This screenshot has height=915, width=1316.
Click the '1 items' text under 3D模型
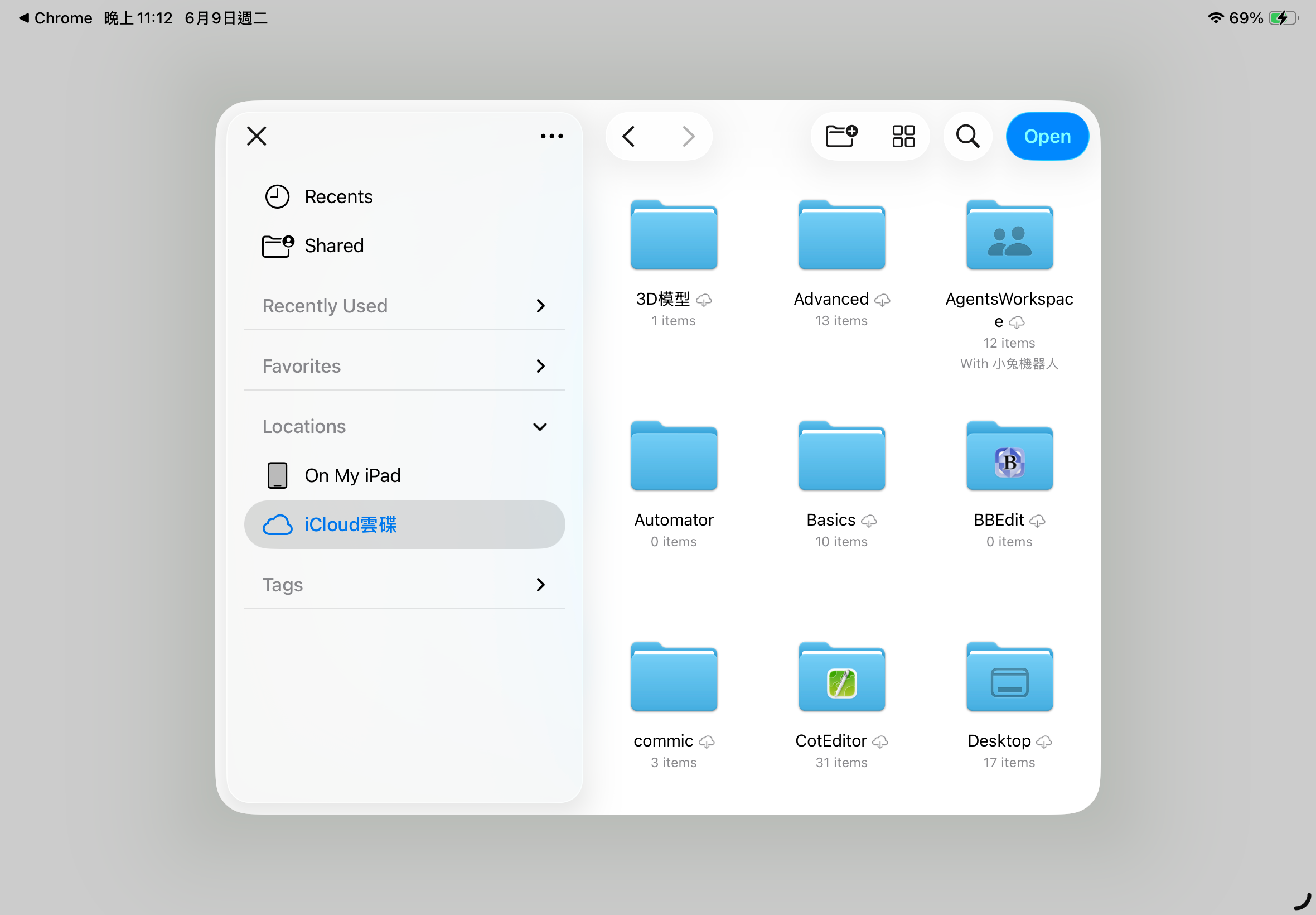pyautogui.click(x=673, y=320)
